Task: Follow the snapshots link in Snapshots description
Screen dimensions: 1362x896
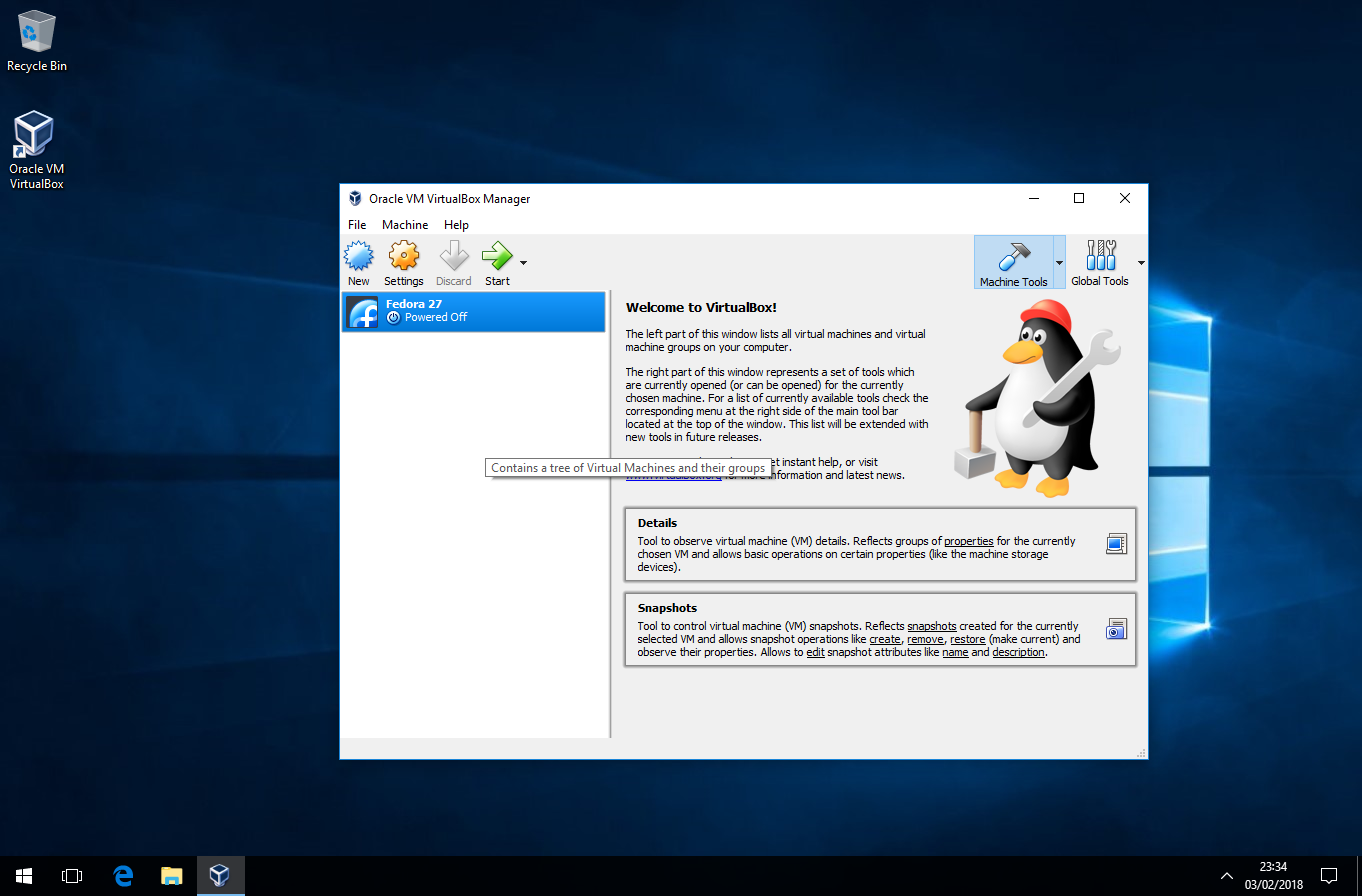Action: pos(932,626)
